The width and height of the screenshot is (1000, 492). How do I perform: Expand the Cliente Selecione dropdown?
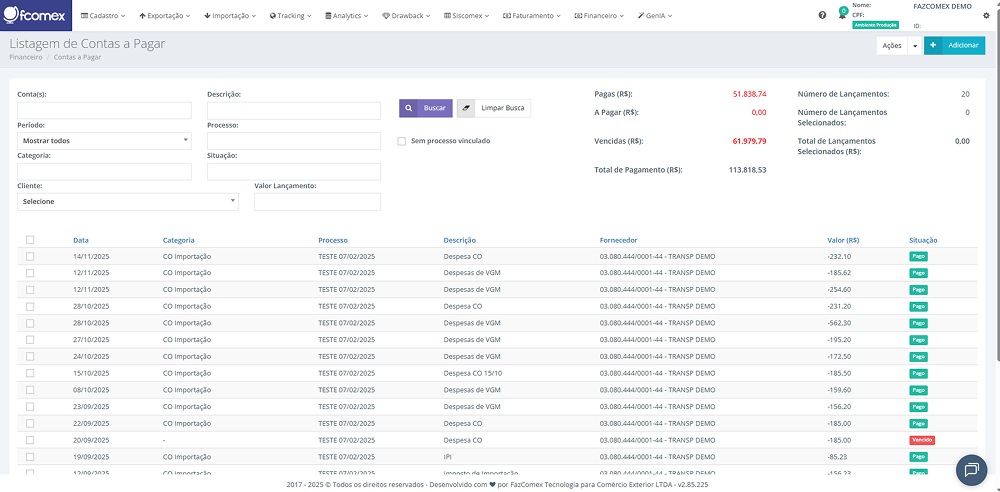coord(128,202)
